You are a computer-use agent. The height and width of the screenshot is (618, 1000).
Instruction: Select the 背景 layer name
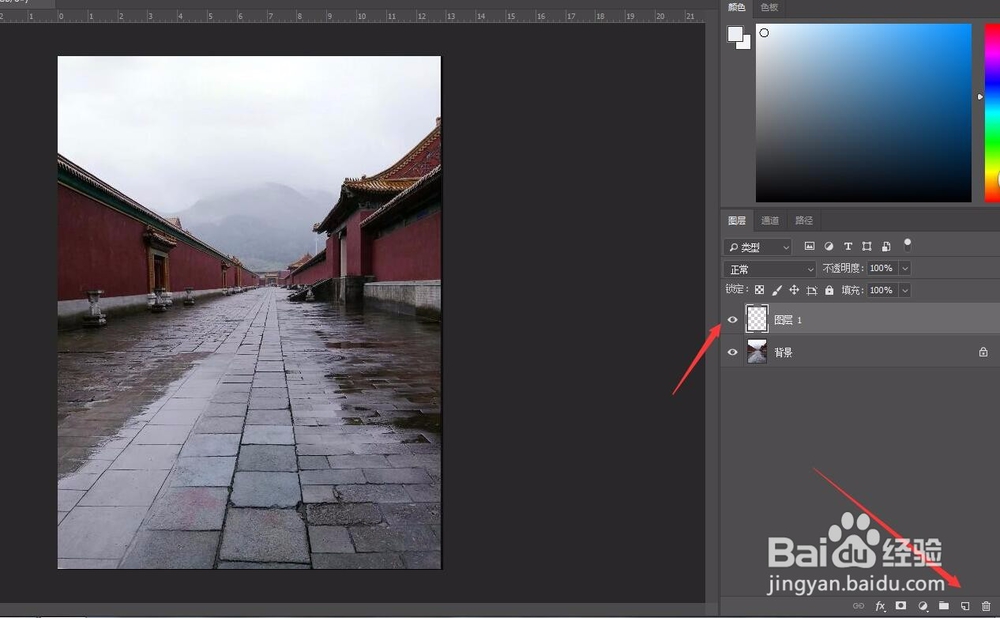(783, 353)
